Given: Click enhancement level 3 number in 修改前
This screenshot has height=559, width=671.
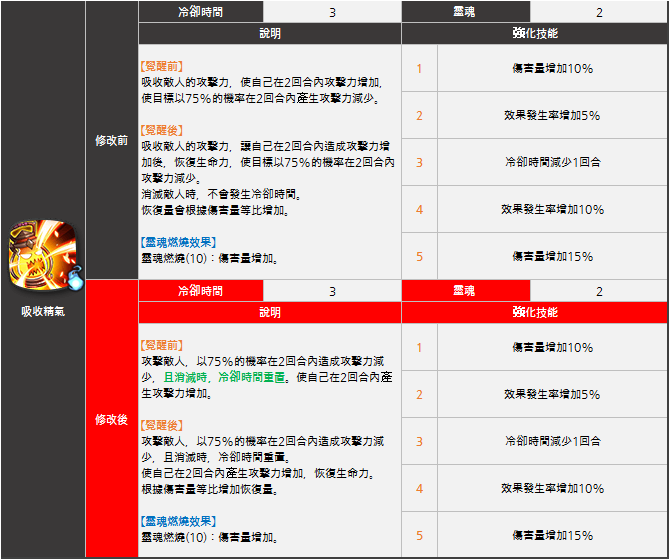Looking at the screenshot, I should pos(419,163).
